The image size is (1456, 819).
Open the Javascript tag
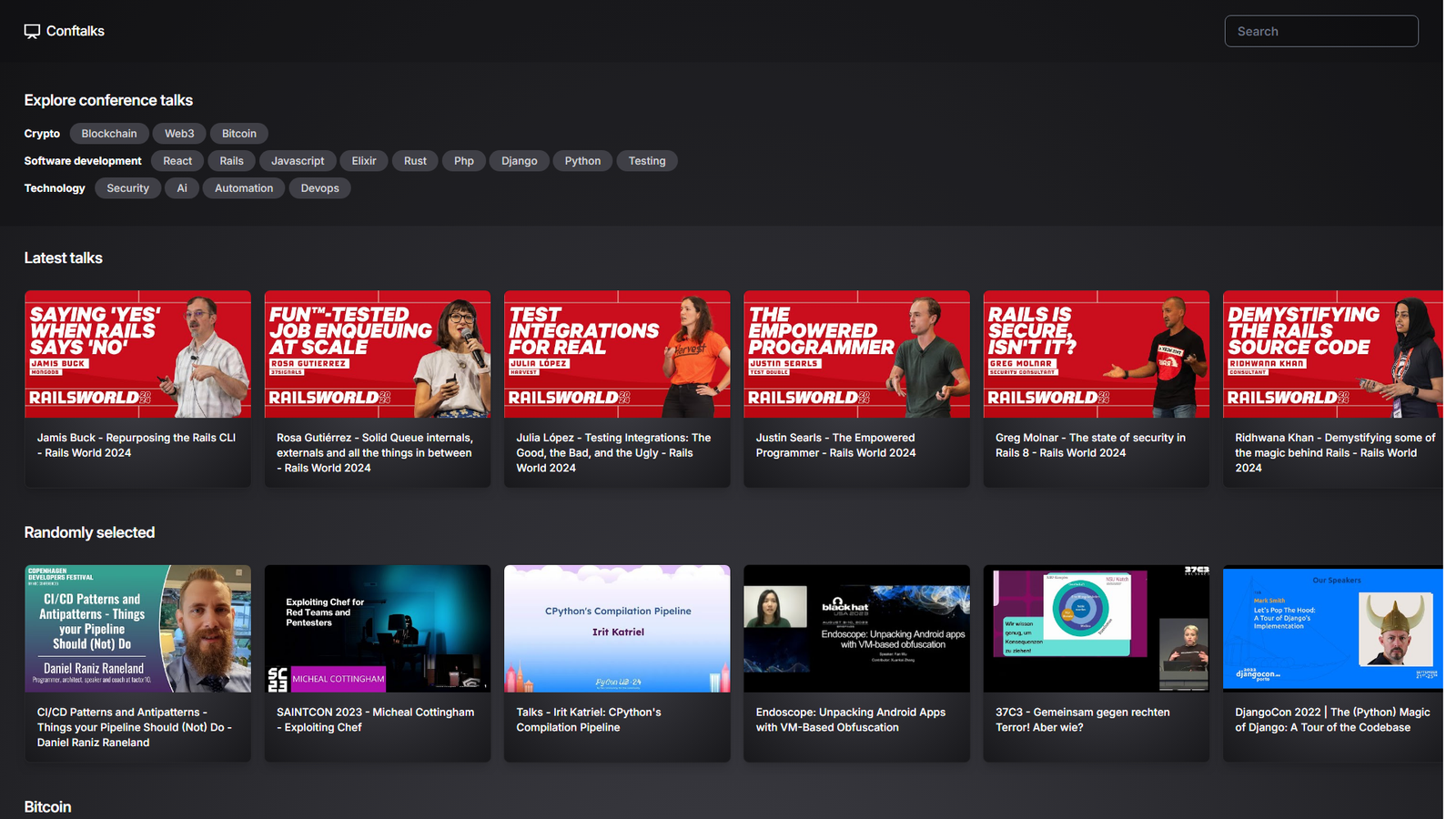(x=298, y=161)
